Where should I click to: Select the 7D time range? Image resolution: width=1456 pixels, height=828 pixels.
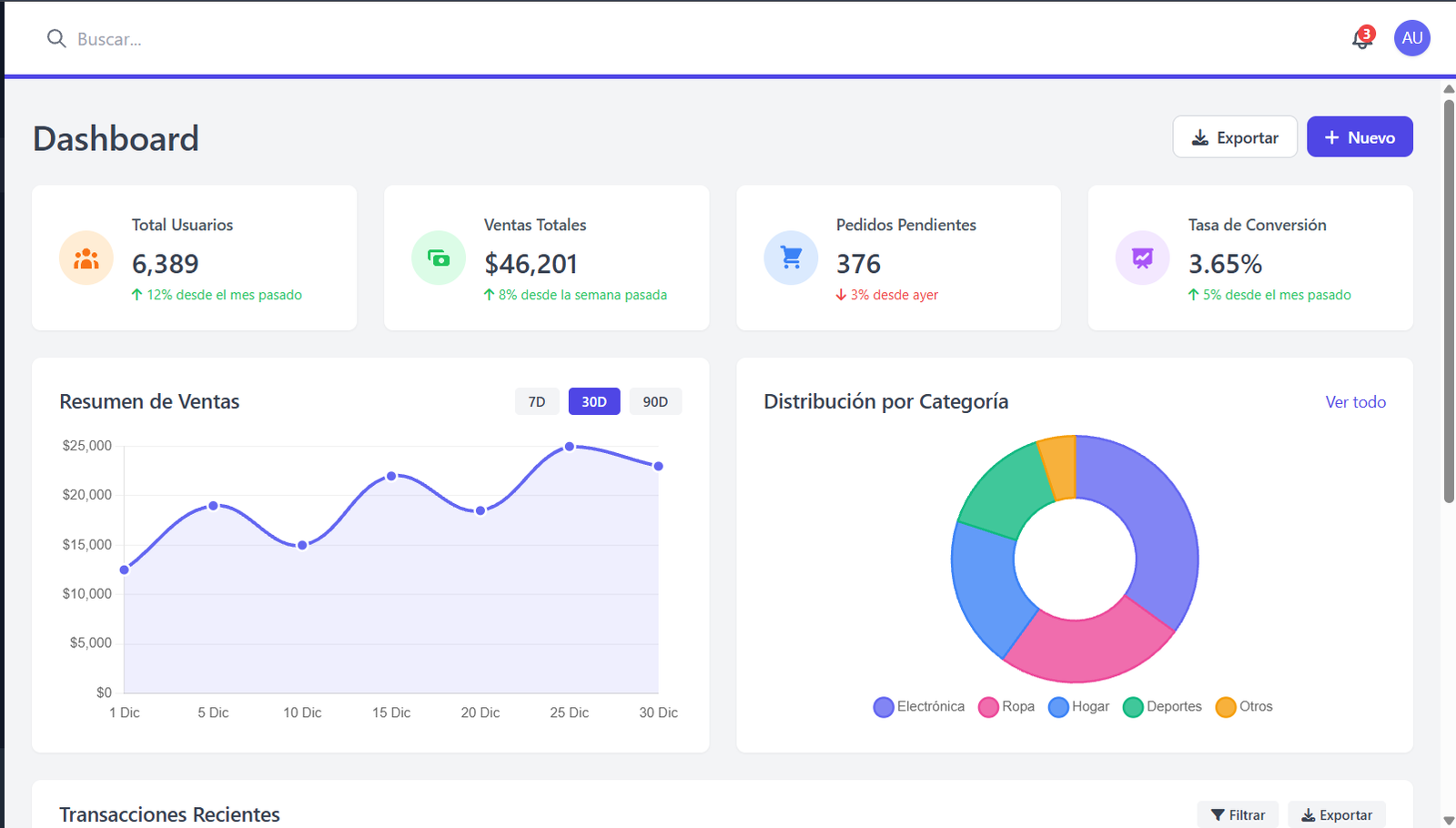pos(537,401)
